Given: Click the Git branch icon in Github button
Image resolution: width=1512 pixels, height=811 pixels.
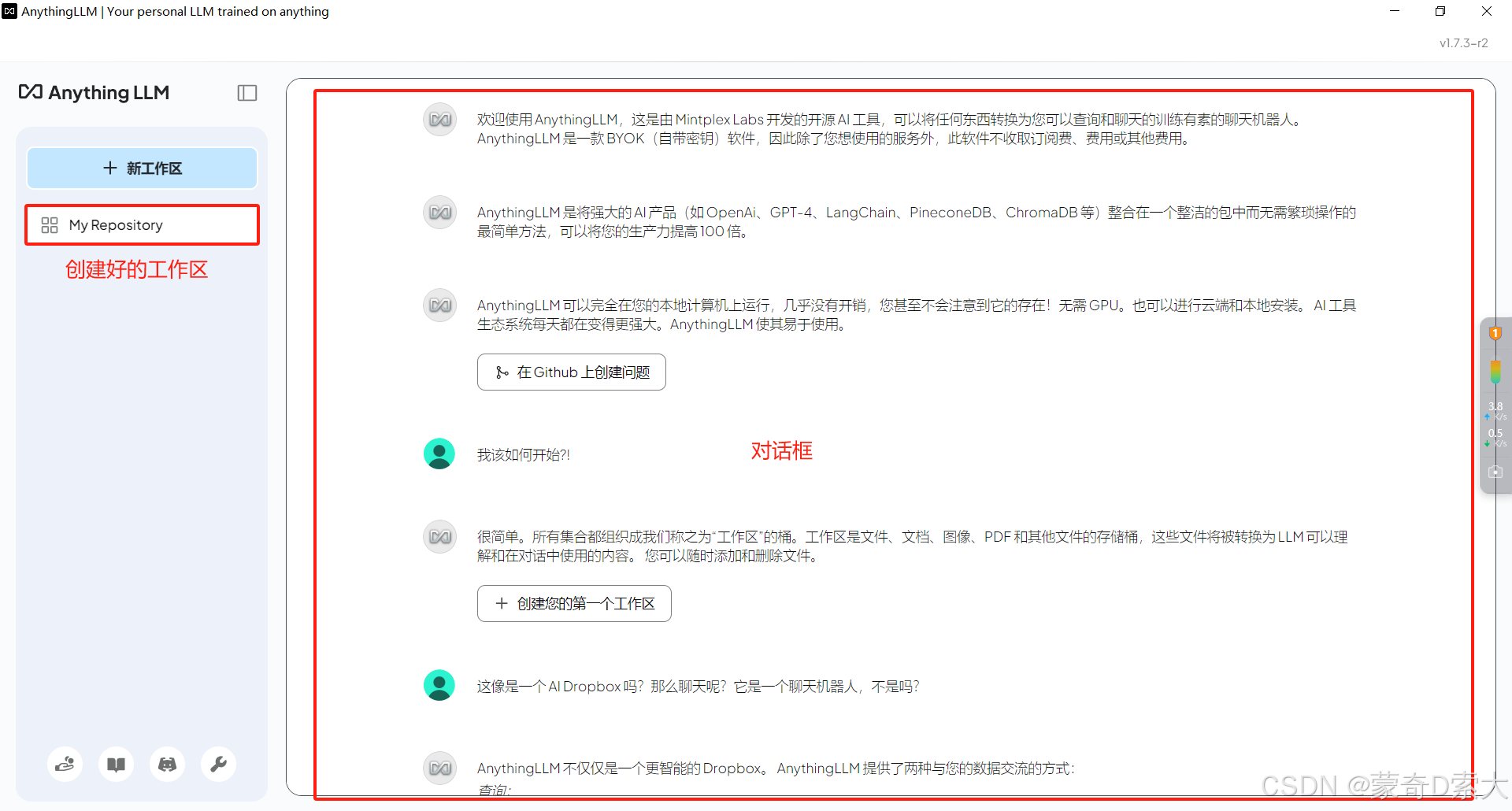Looking at the screenshot, I should [x=502, y=372].
